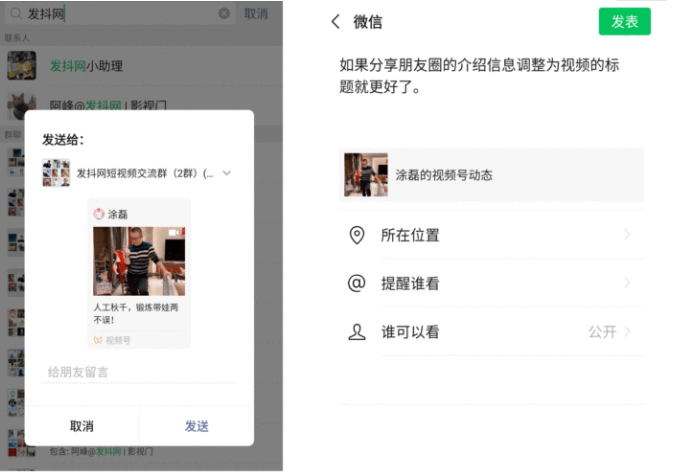Click the green 发表 button

(x=624, y=21)
